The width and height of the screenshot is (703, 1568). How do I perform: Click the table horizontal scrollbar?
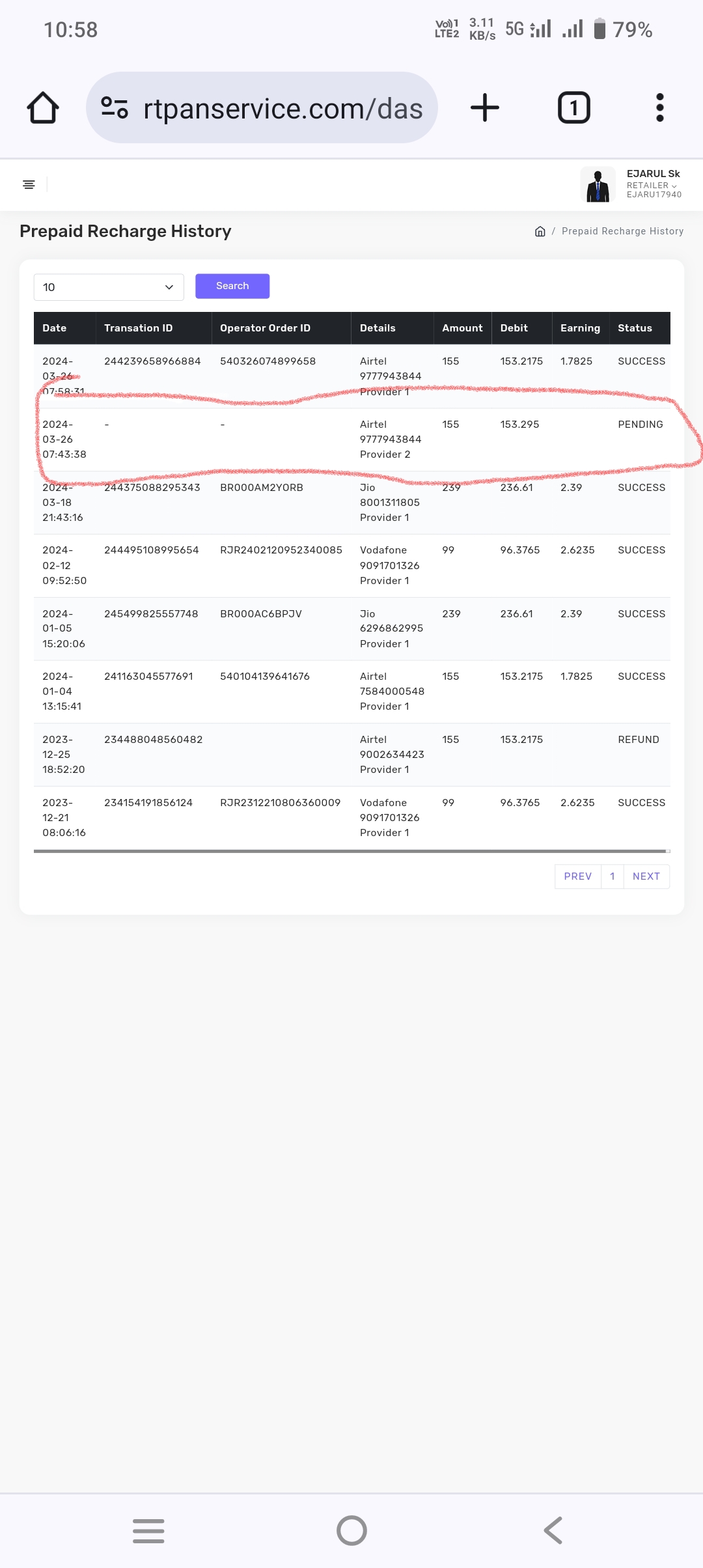(x=350, y=851)
